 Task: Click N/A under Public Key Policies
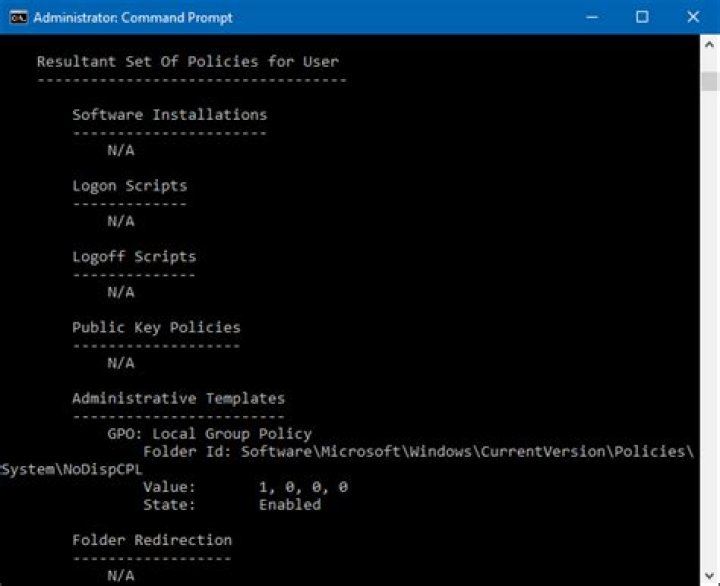(121, 363)
